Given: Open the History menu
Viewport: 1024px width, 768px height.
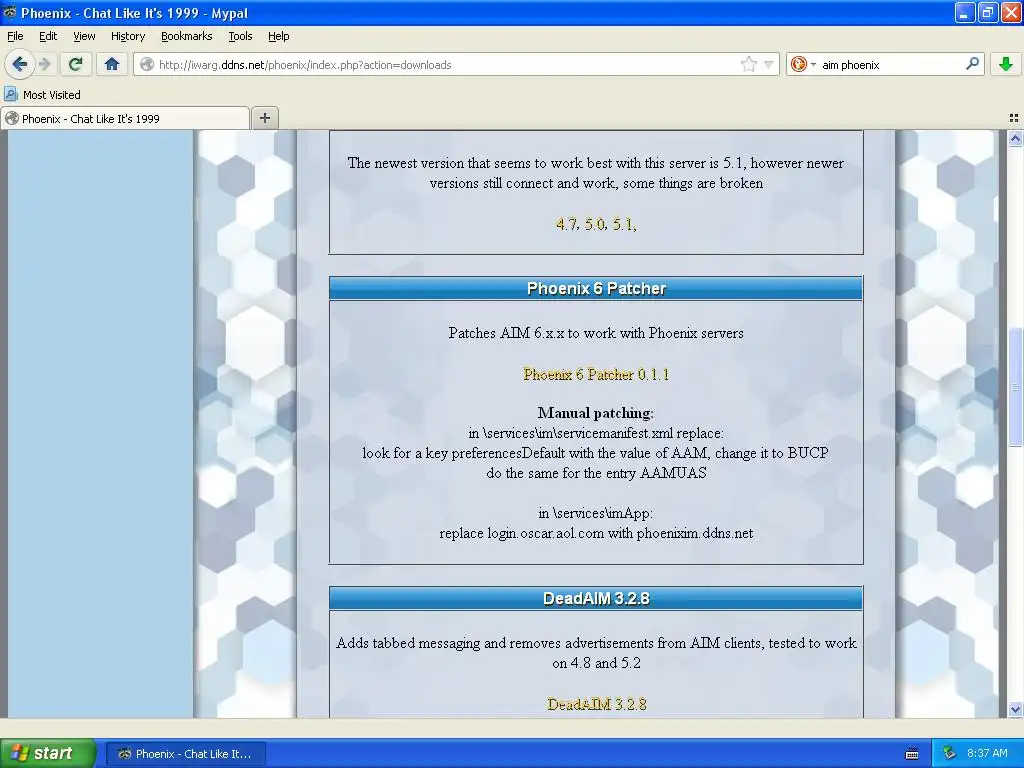Looking at the screenshot, I should point(127,36).
